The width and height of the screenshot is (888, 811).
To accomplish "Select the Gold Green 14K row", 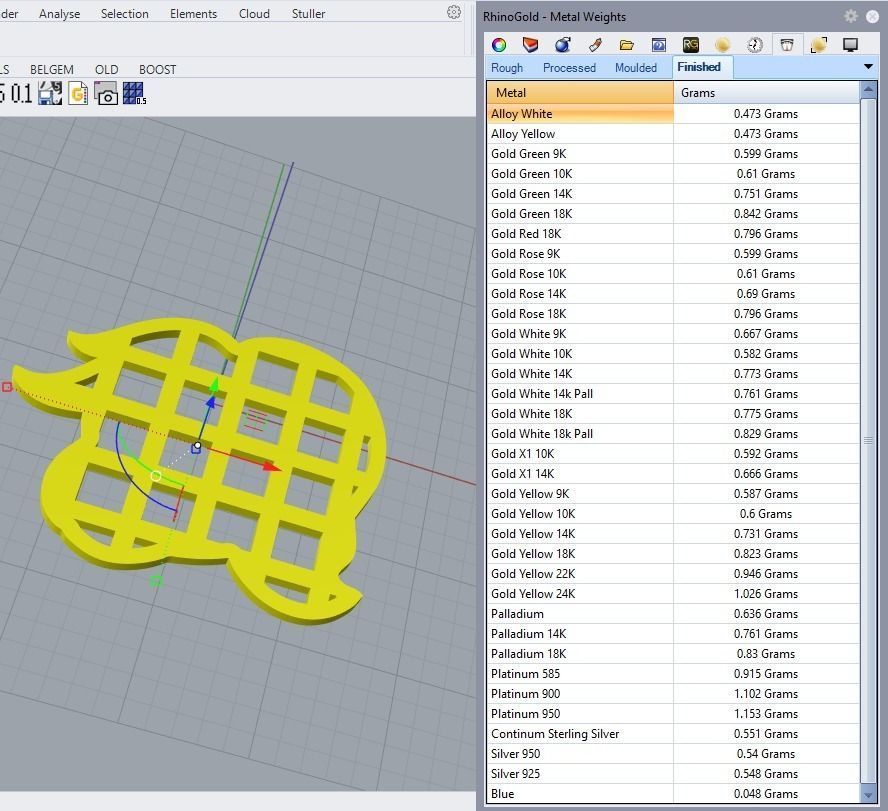I will pos(673,194).
